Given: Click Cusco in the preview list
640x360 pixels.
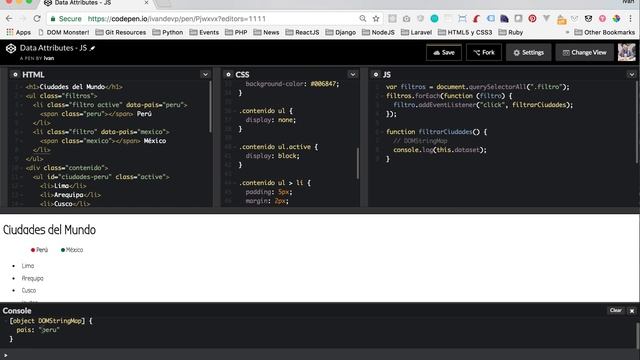Looking at the screenshot, I should click(x=29, y=291).
